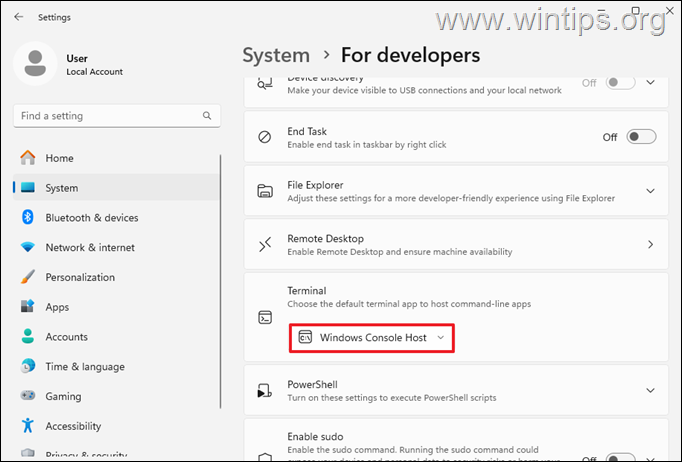Image resolution: width=682 pixels, height=462 pixels.
Task: Click the search magnifier icon
Action: point(207,116)
